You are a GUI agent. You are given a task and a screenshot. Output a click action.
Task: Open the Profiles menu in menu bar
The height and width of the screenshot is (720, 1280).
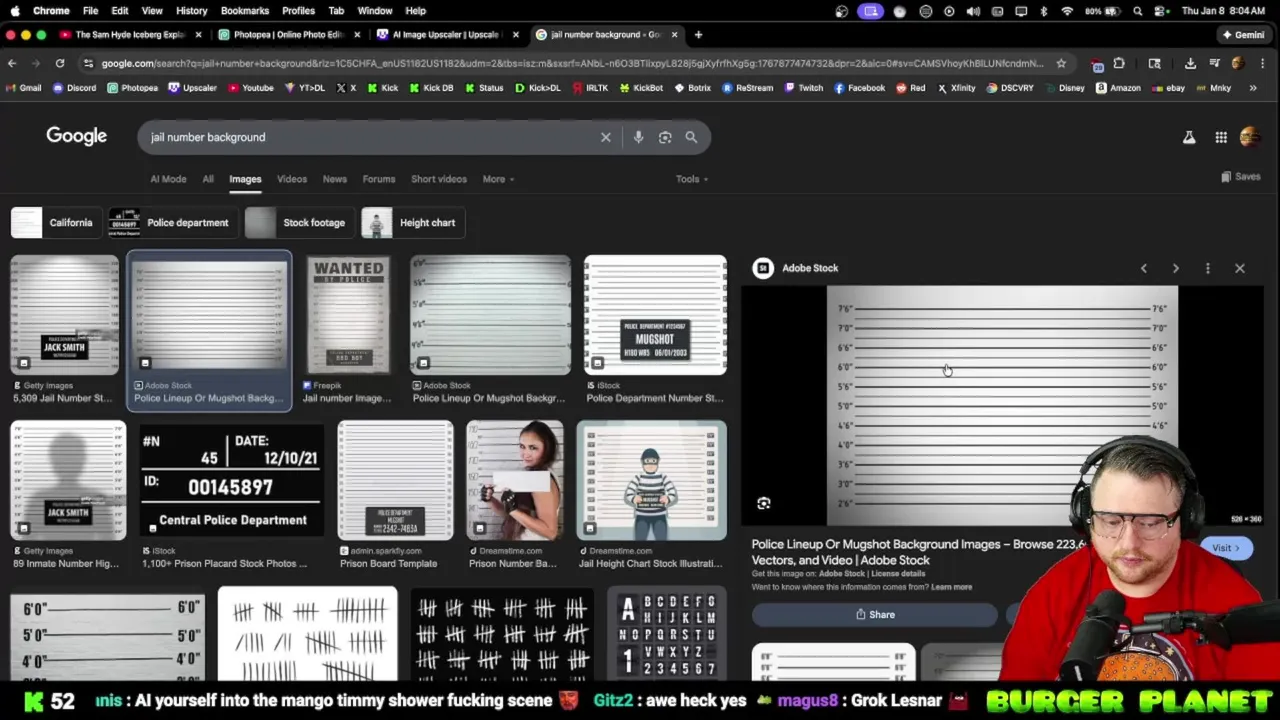(x=298, y=10)
